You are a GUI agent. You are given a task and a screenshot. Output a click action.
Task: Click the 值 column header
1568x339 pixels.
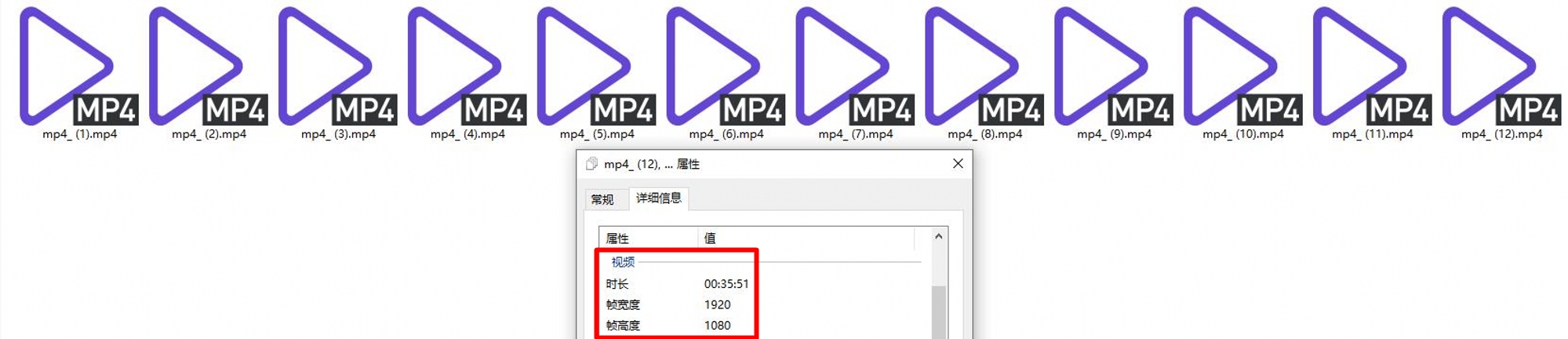[x=806, y=238]
